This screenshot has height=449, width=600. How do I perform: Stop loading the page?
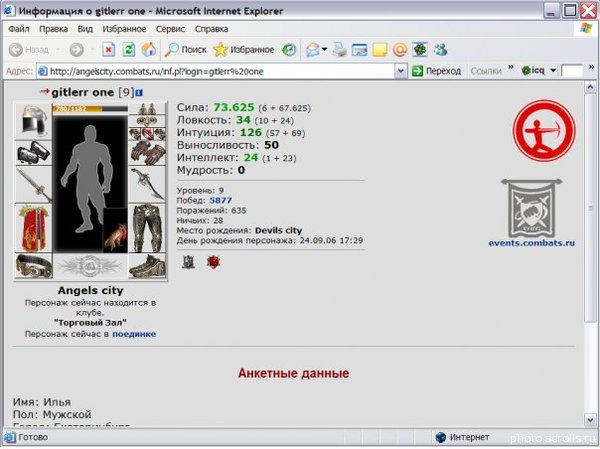point(109,50)
